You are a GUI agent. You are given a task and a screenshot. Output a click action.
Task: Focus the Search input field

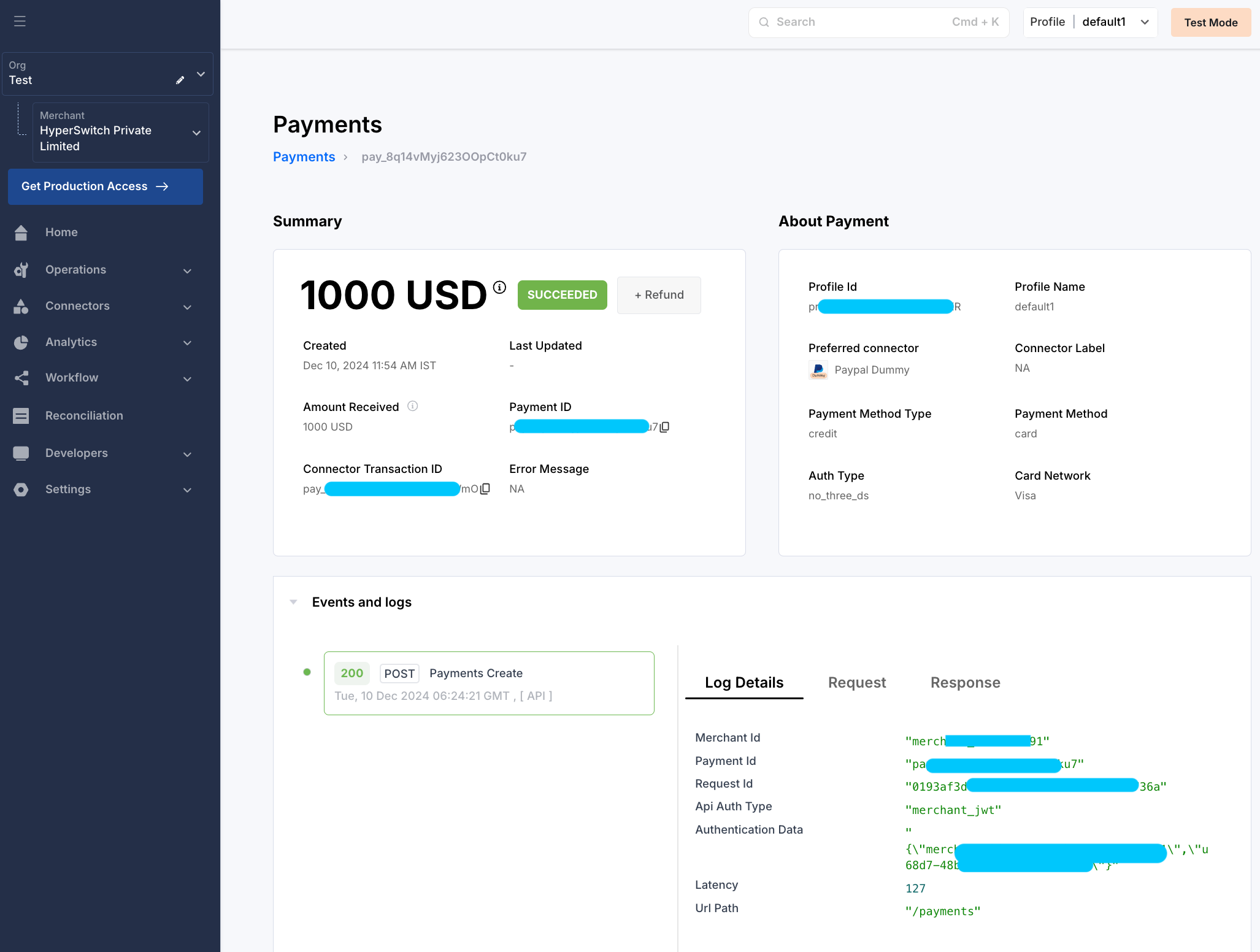click(859, 22)
